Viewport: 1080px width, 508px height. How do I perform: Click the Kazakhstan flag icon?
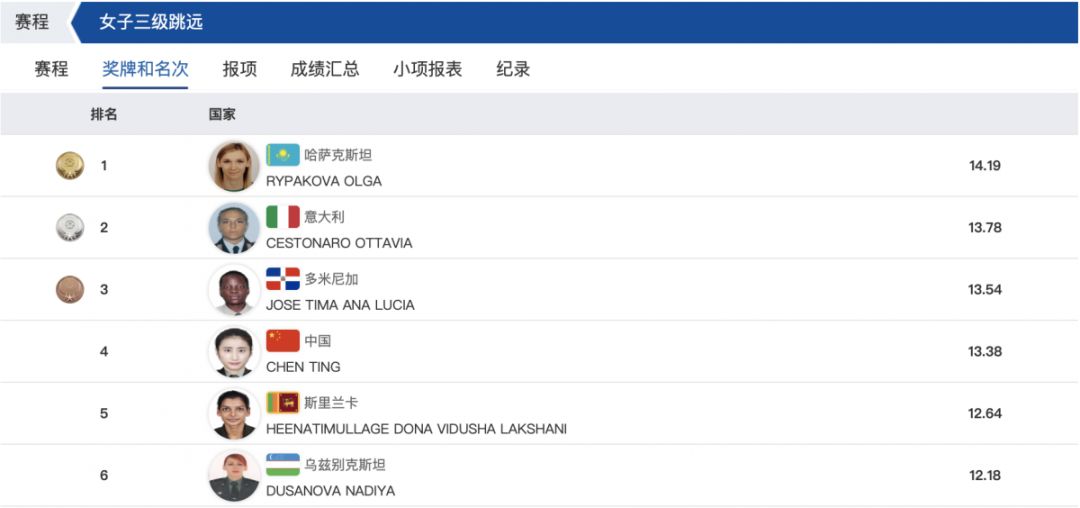(x=283, y=155)
